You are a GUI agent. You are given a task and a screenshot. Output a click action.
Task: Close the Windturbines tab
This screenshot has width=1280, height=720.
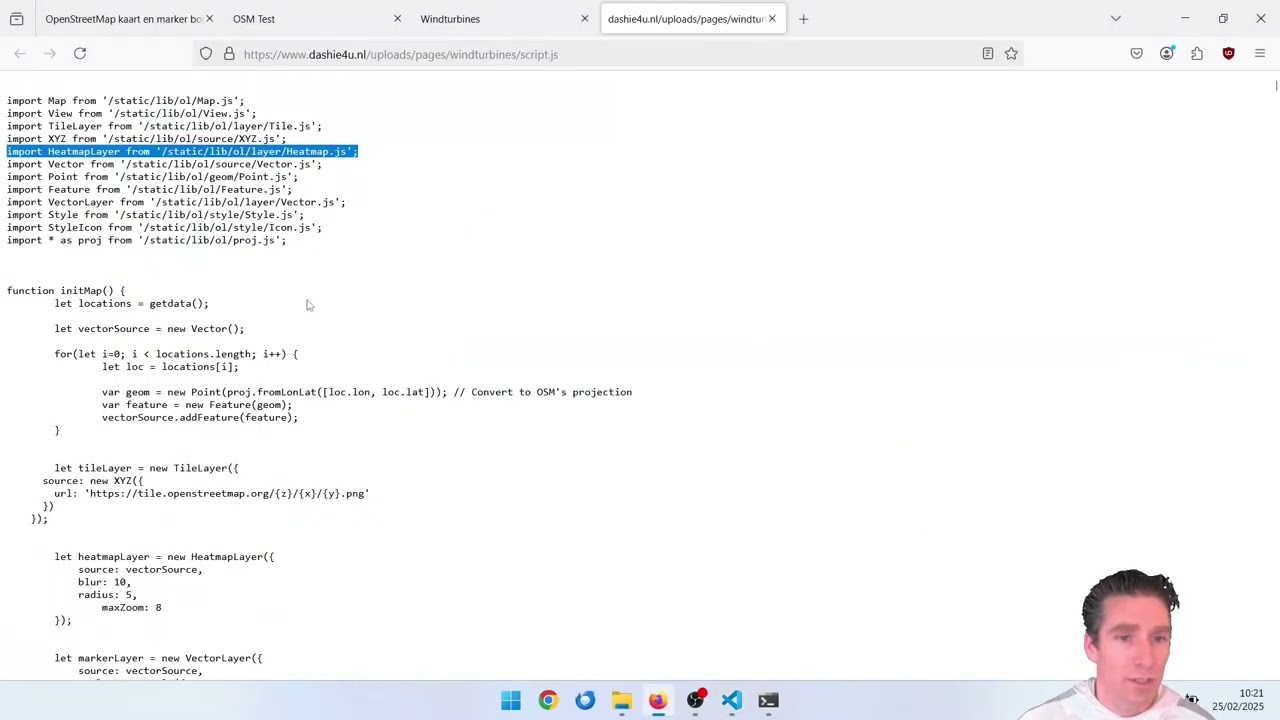click(584, 19)
